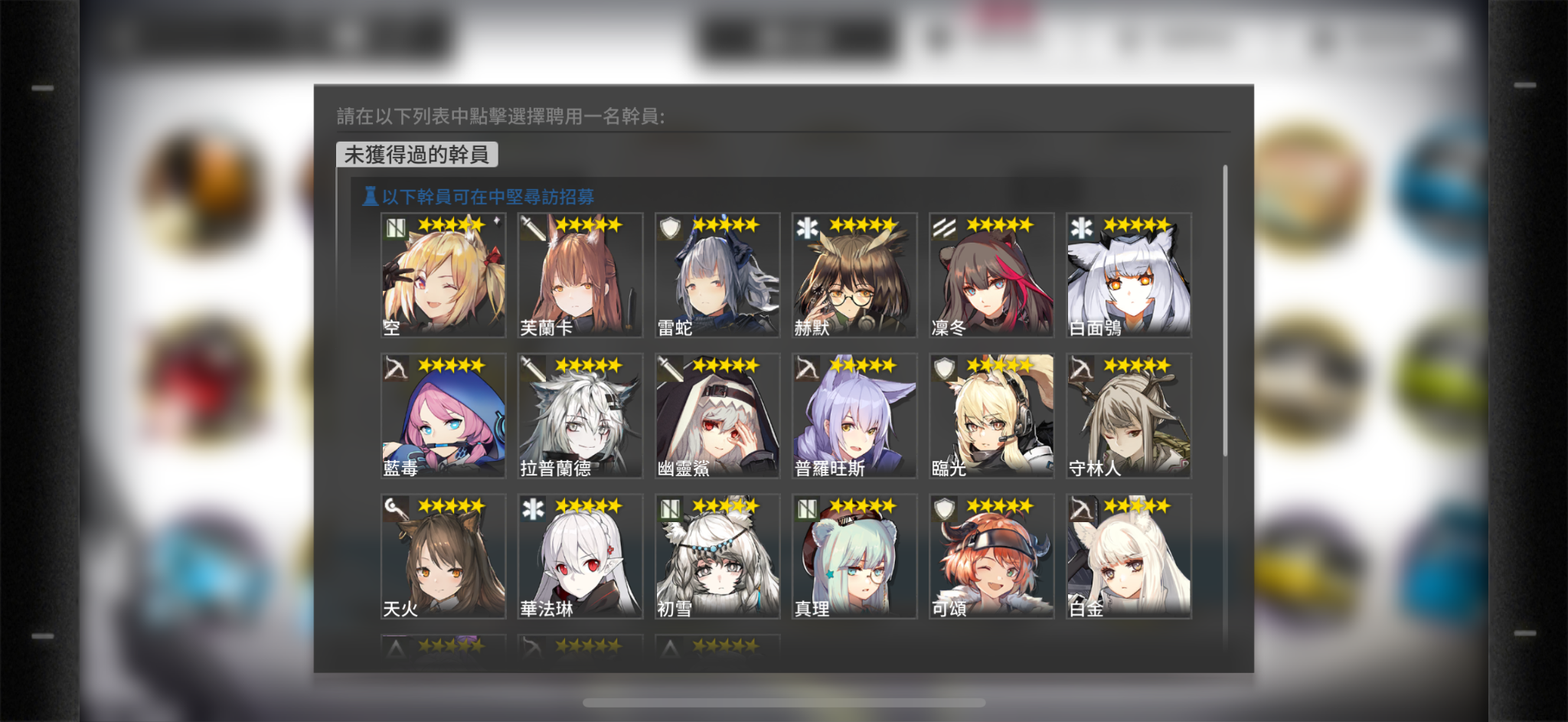The image size is (1568, 722).
Task: Choose operator 華法琳
Action: coord(580,557)
